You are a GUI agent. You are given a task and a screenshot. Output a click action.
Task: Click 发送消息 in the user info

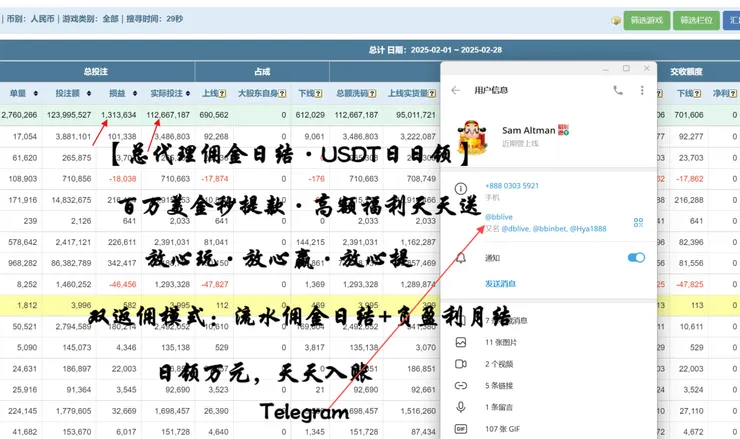point(500,284)
